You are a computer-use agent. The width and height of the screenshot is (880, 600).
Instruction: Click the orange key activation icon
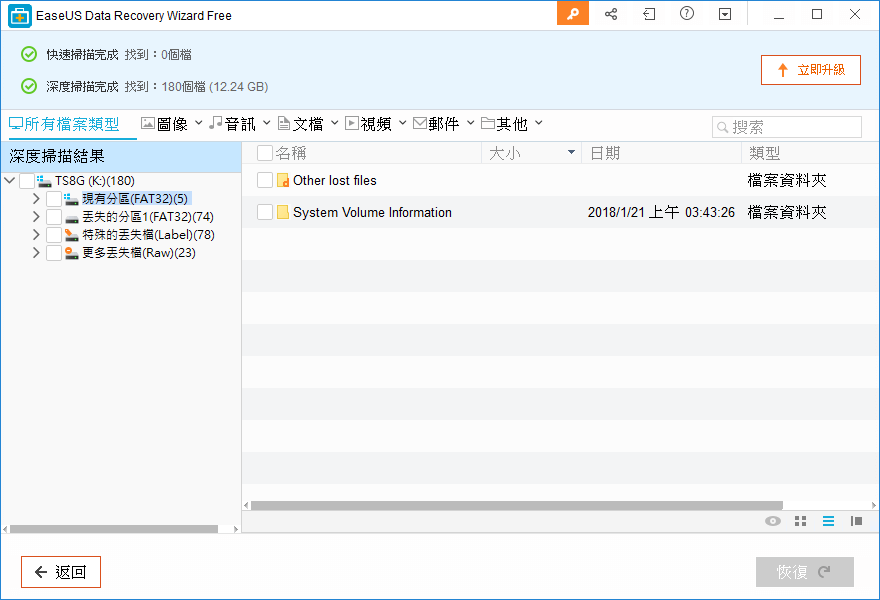click(573, 14)
